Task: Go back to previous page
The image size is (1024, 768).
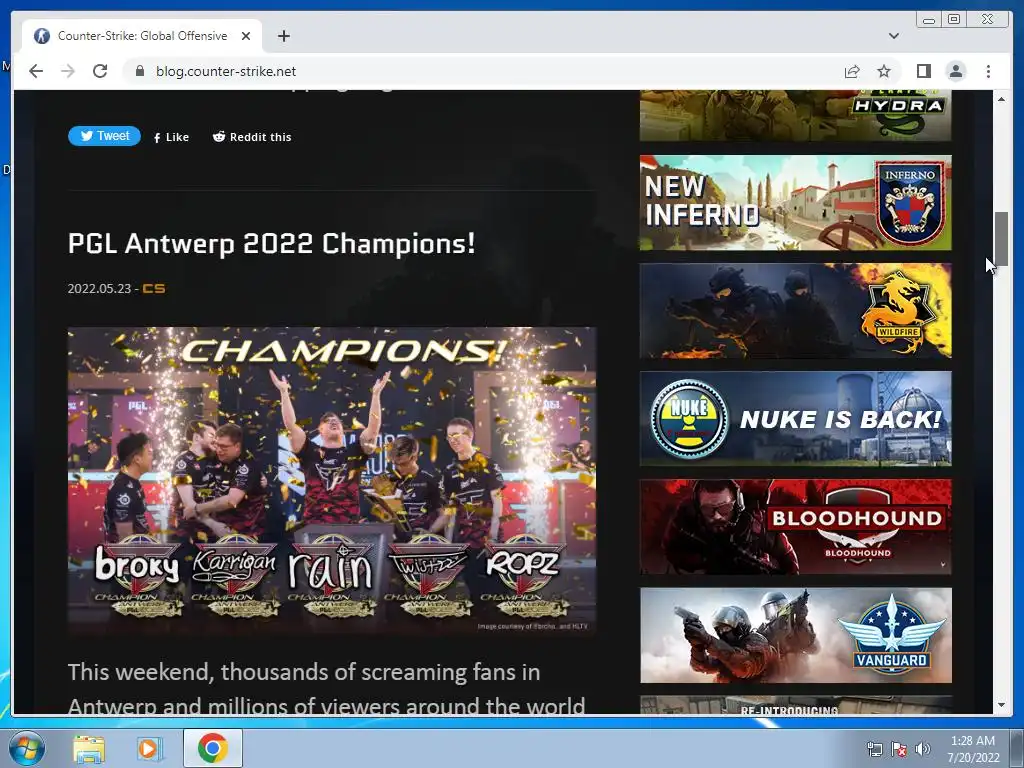Action: (x=36, y=71)
